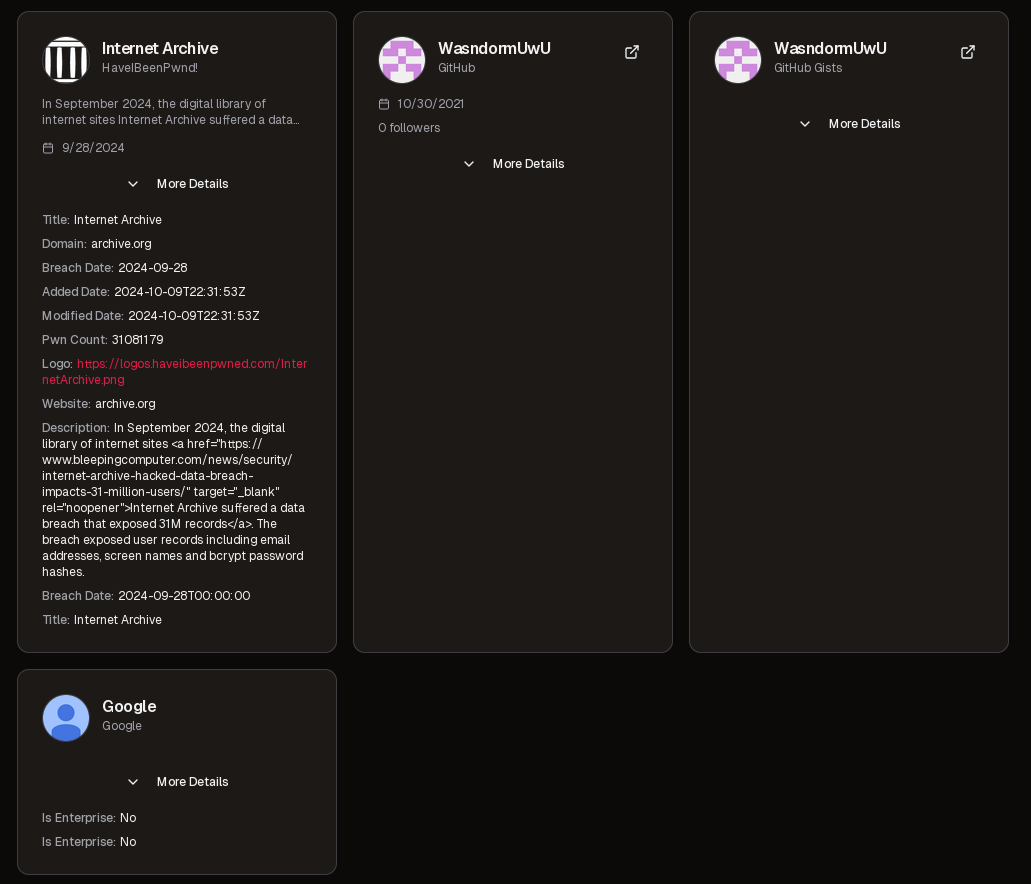Click the GitHub card profile avatar
The image size is (1031, 884).
click(402, 60)
